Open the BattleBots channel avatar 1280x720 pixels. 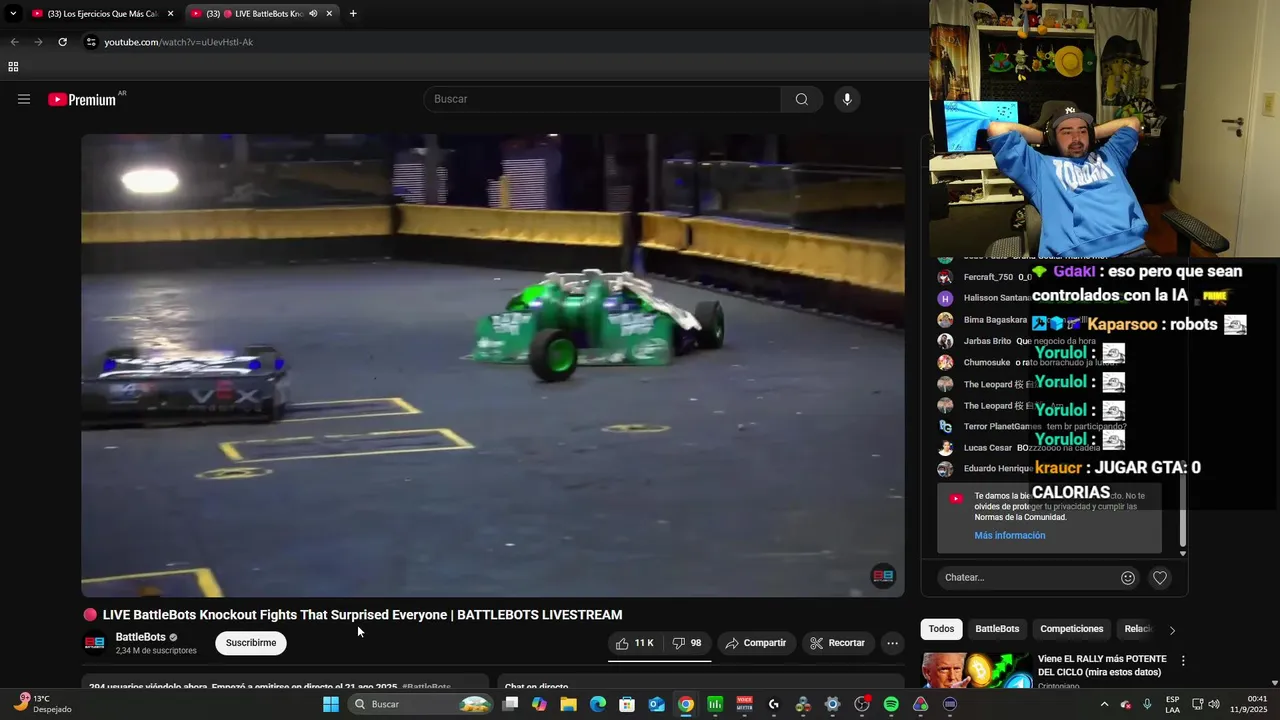(x=94, y=643)
